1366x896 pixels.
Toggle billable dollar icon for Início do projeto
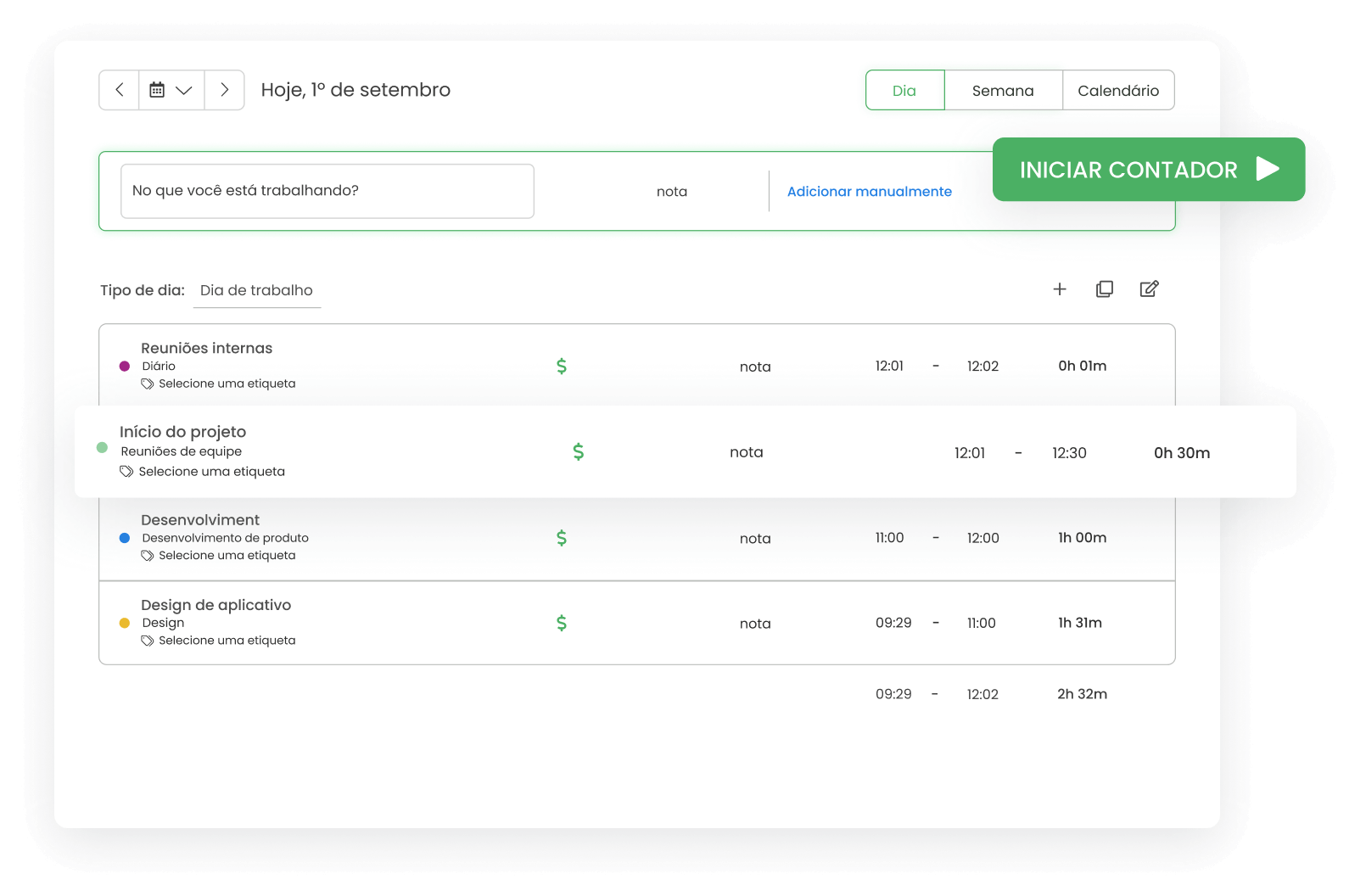578,452
